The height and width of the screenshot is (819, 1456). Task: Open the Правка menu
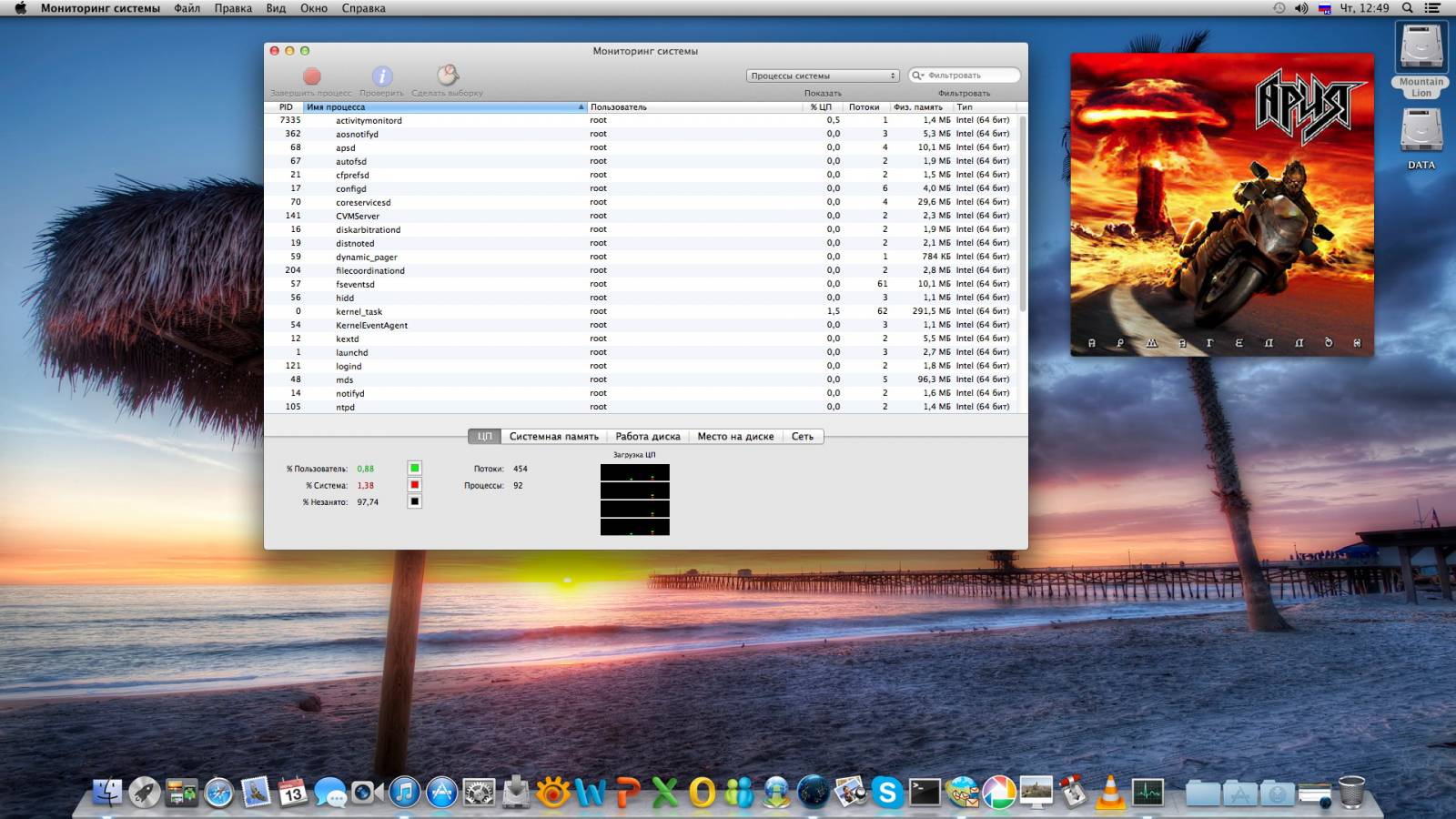233,8
